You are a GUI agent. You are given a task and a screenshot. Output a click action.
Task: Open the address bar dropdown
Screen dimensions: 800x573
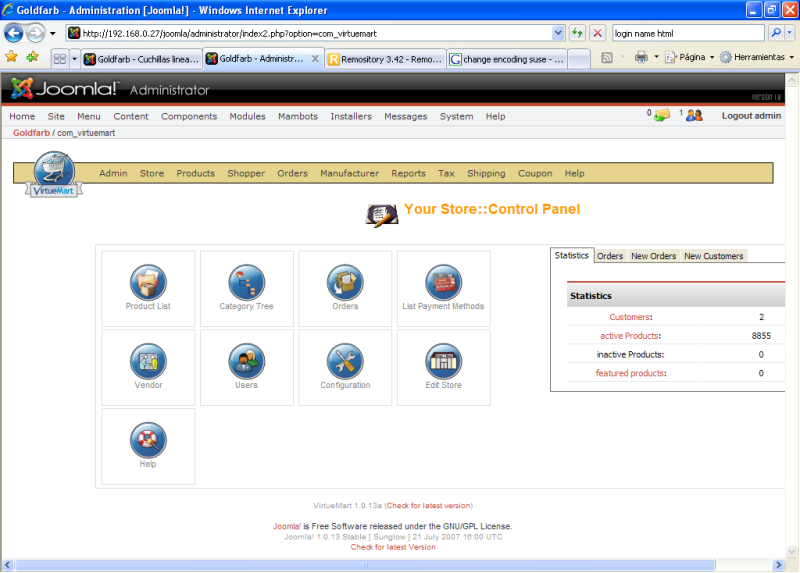coord(558,33)
